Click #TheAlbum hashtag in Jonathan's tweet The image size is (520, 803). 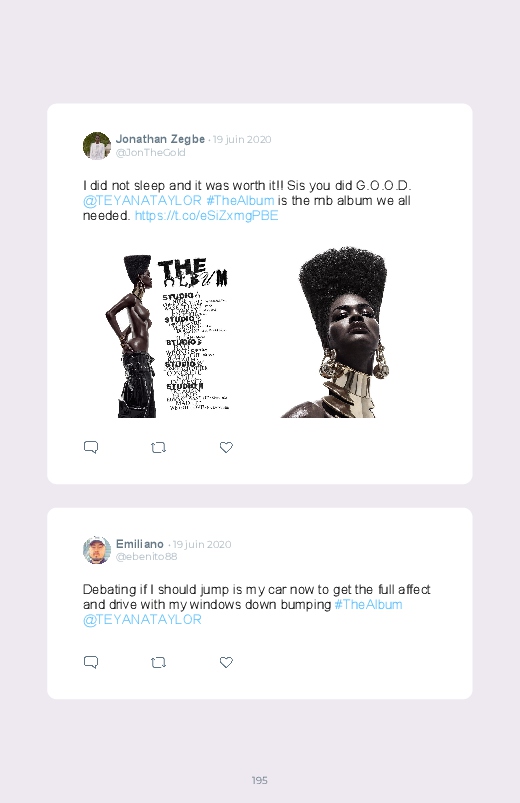click(x=240, y=201)
